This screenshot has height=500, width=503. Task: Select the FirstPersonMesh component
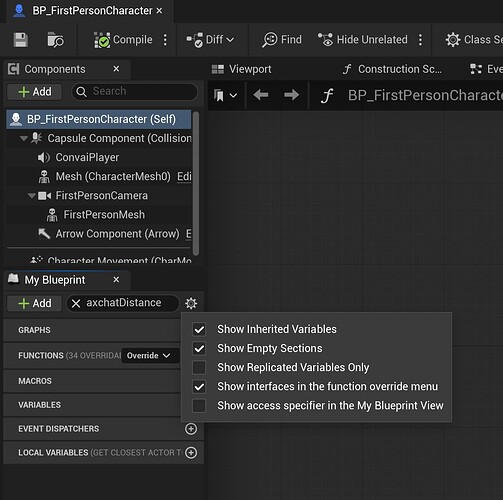[99, 215]
